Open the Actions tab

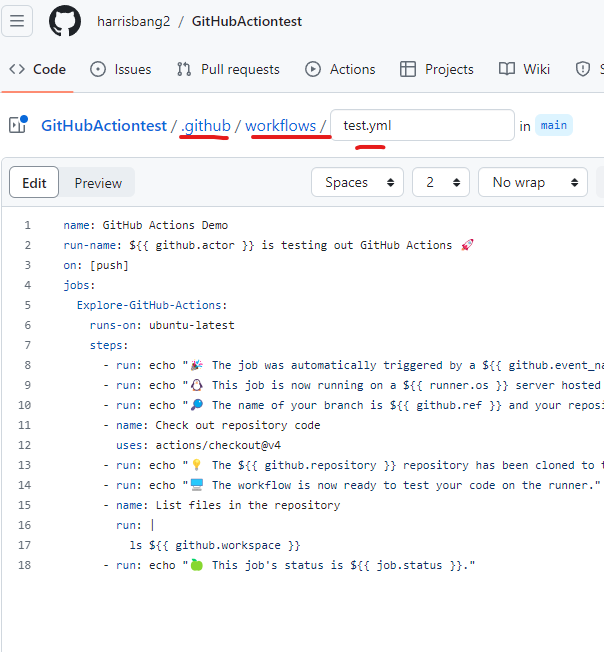click(x=340, y=69)
